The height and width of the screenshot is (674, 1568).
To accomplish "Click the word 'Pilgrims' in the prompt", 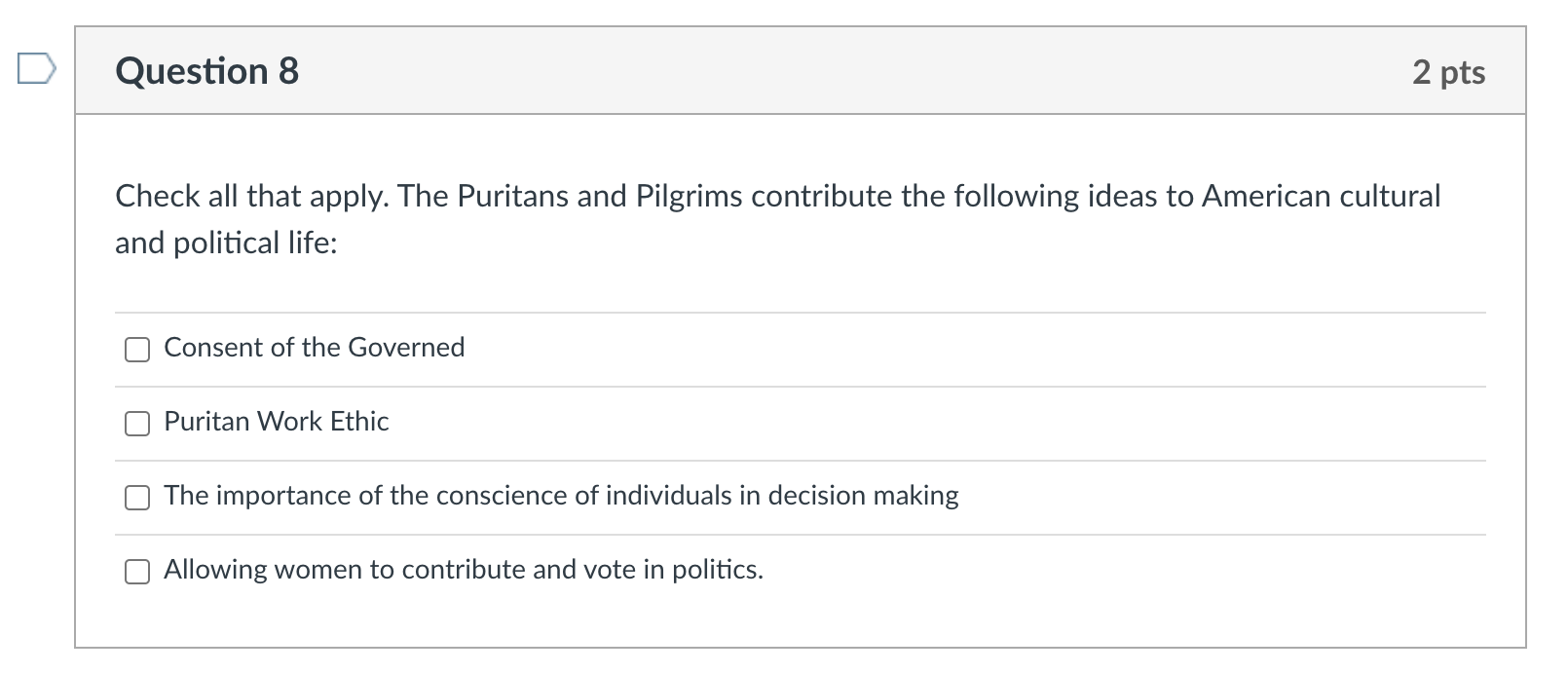I will click(690, 197).
